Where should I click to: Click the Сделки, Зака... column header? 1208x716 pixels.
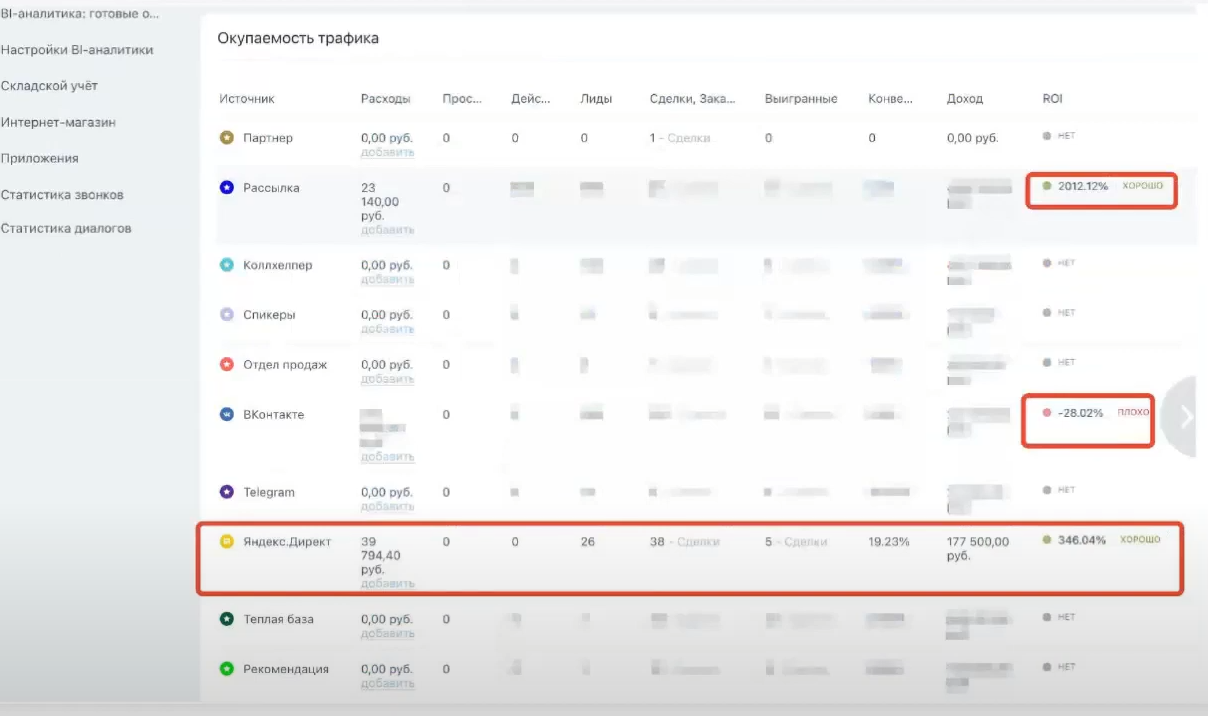point(692,99)
